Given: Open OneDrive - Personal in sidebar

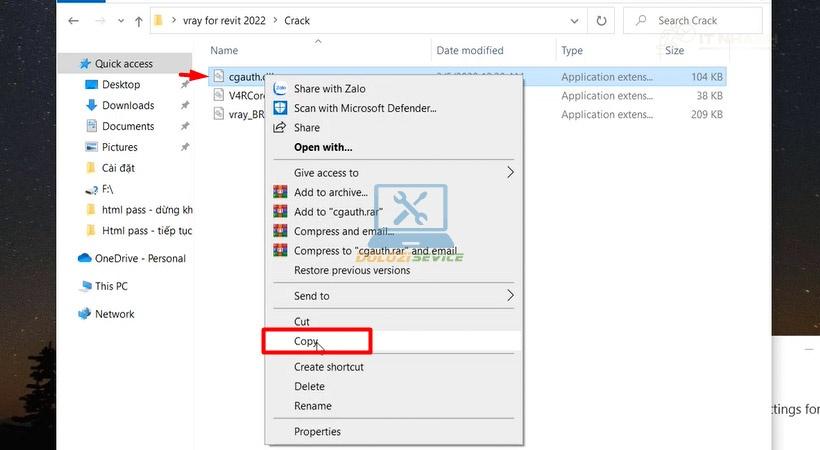Looking at the screenshot, I should pyautogui.click(x=140, y=258).
